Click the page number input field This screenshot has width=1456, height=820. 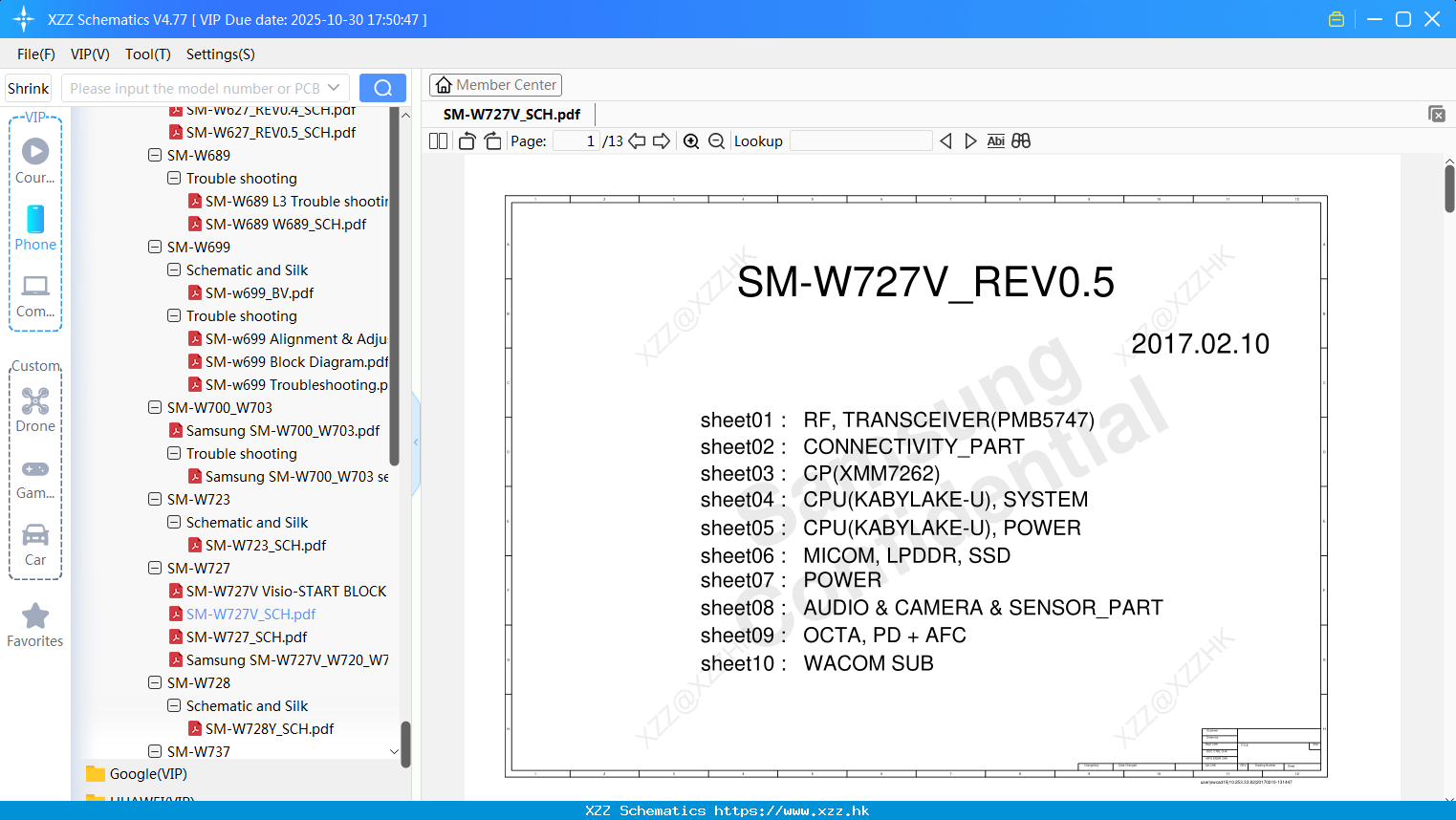click(x=576, y=141)
